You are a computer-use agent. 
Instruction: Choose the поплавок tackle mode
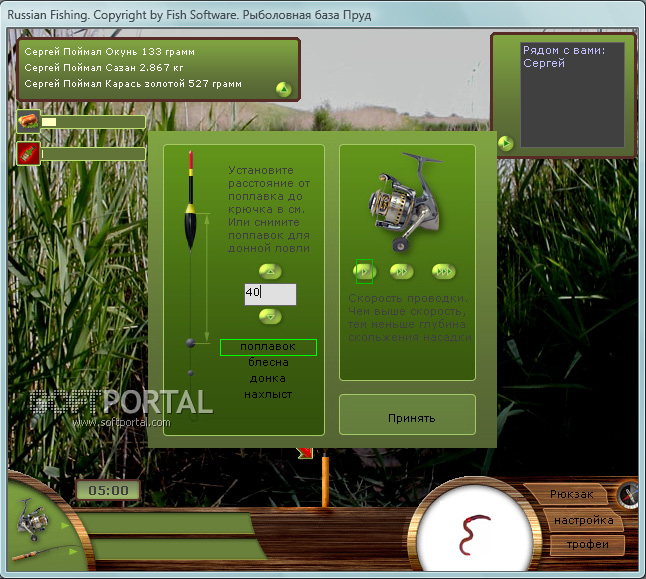[268, 347]
